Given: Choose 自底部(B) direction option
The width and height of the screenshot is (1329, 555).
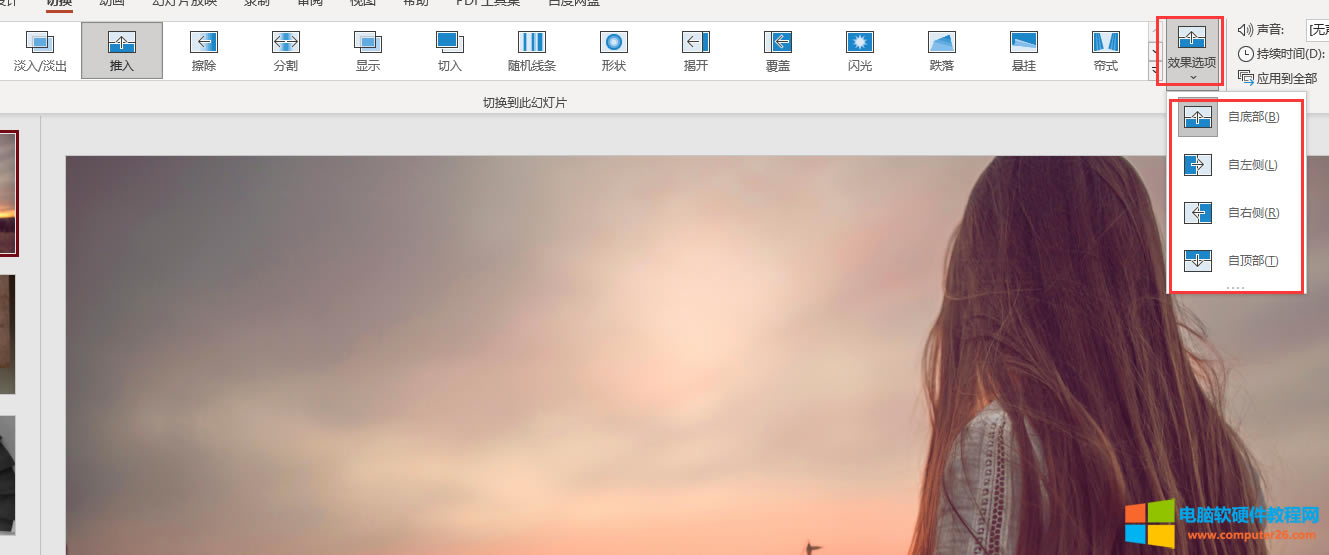Looking at the screenshot, I should click(1236, 117).
